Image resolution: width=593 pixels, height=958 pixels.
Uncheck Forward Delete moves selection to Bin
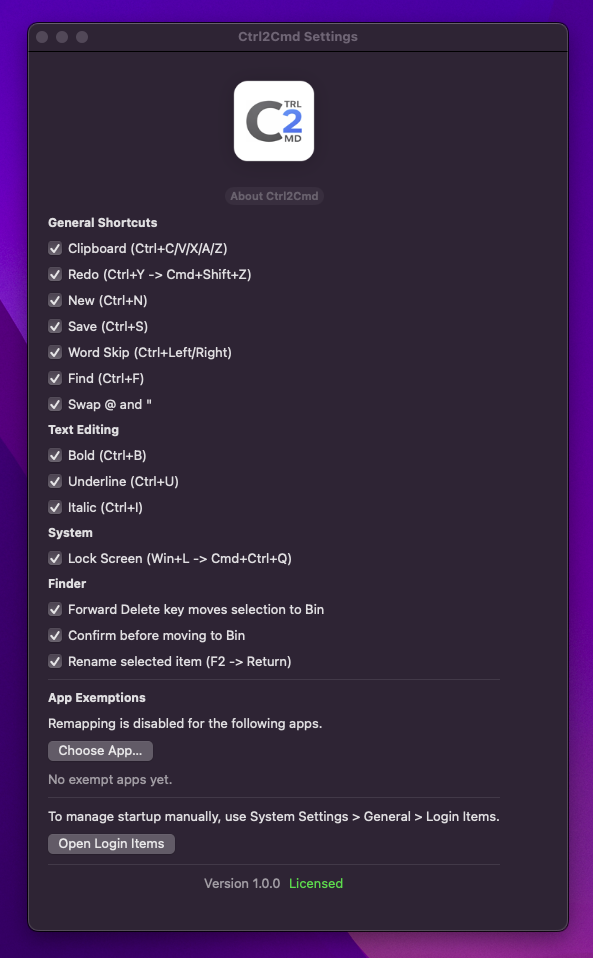(x=55, y=609)
